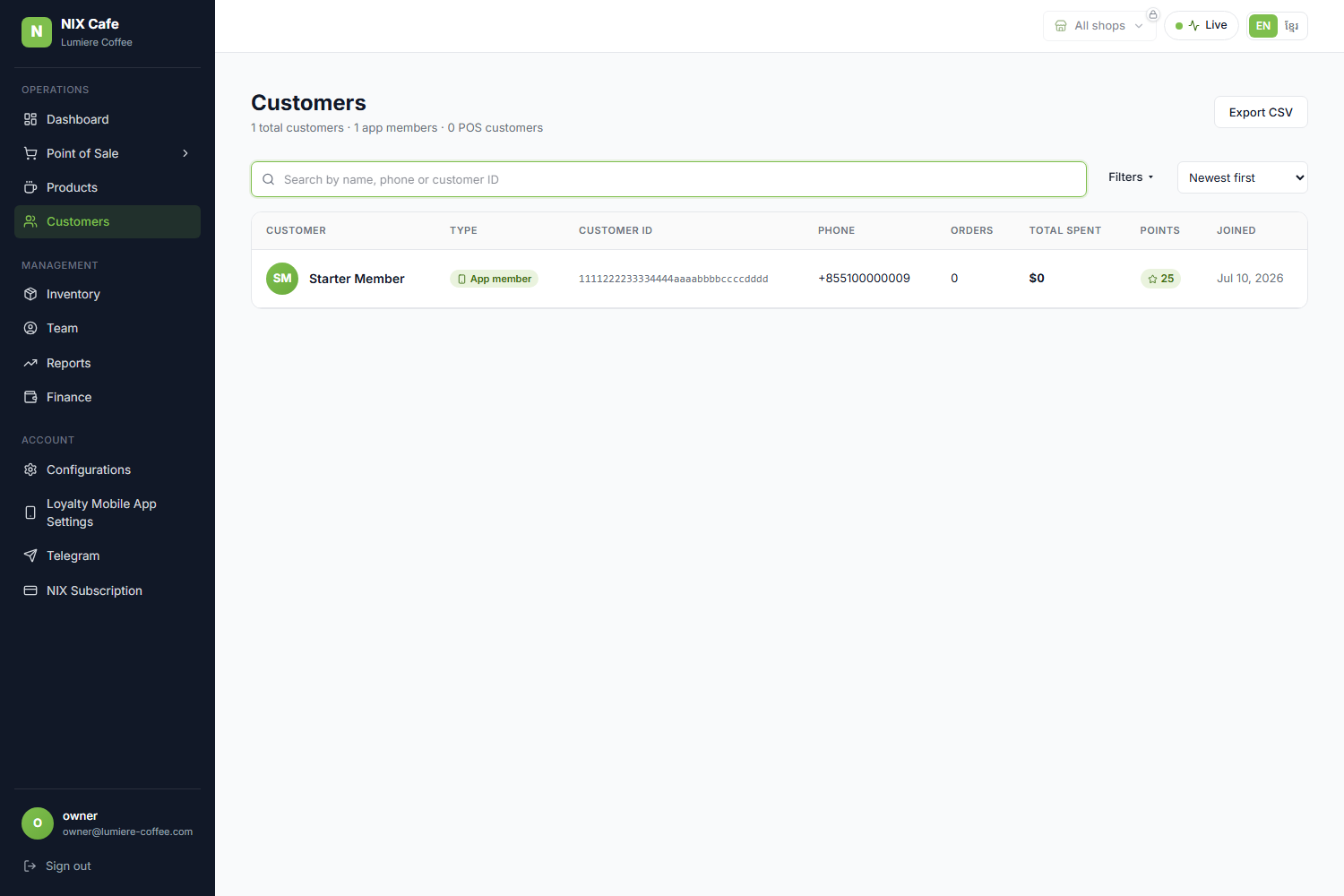Click the Sign out arrow icon
1344x896 pixels.
30,866
